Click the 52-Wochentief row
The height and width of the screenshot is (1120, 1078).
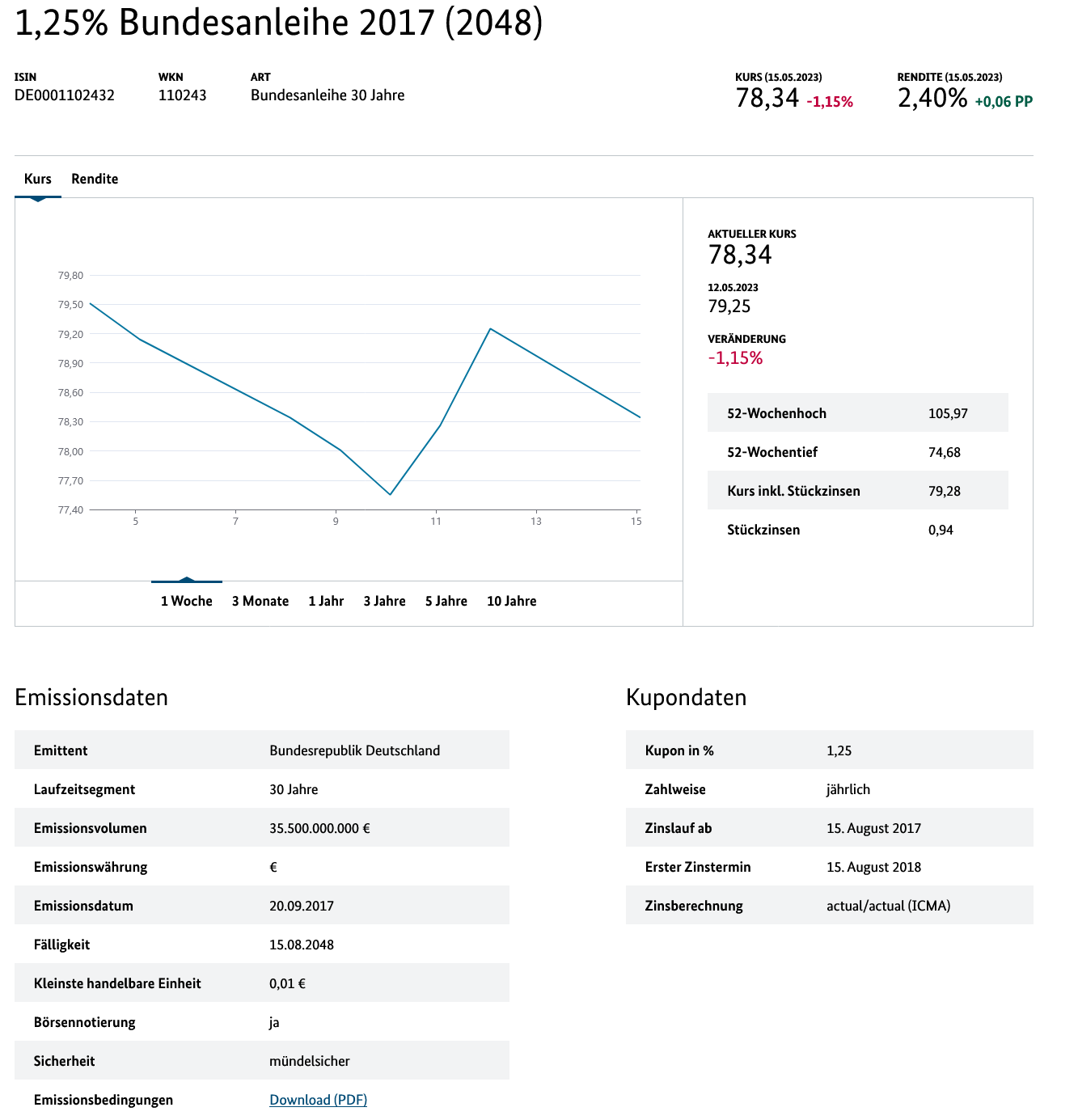coord(858,452)
